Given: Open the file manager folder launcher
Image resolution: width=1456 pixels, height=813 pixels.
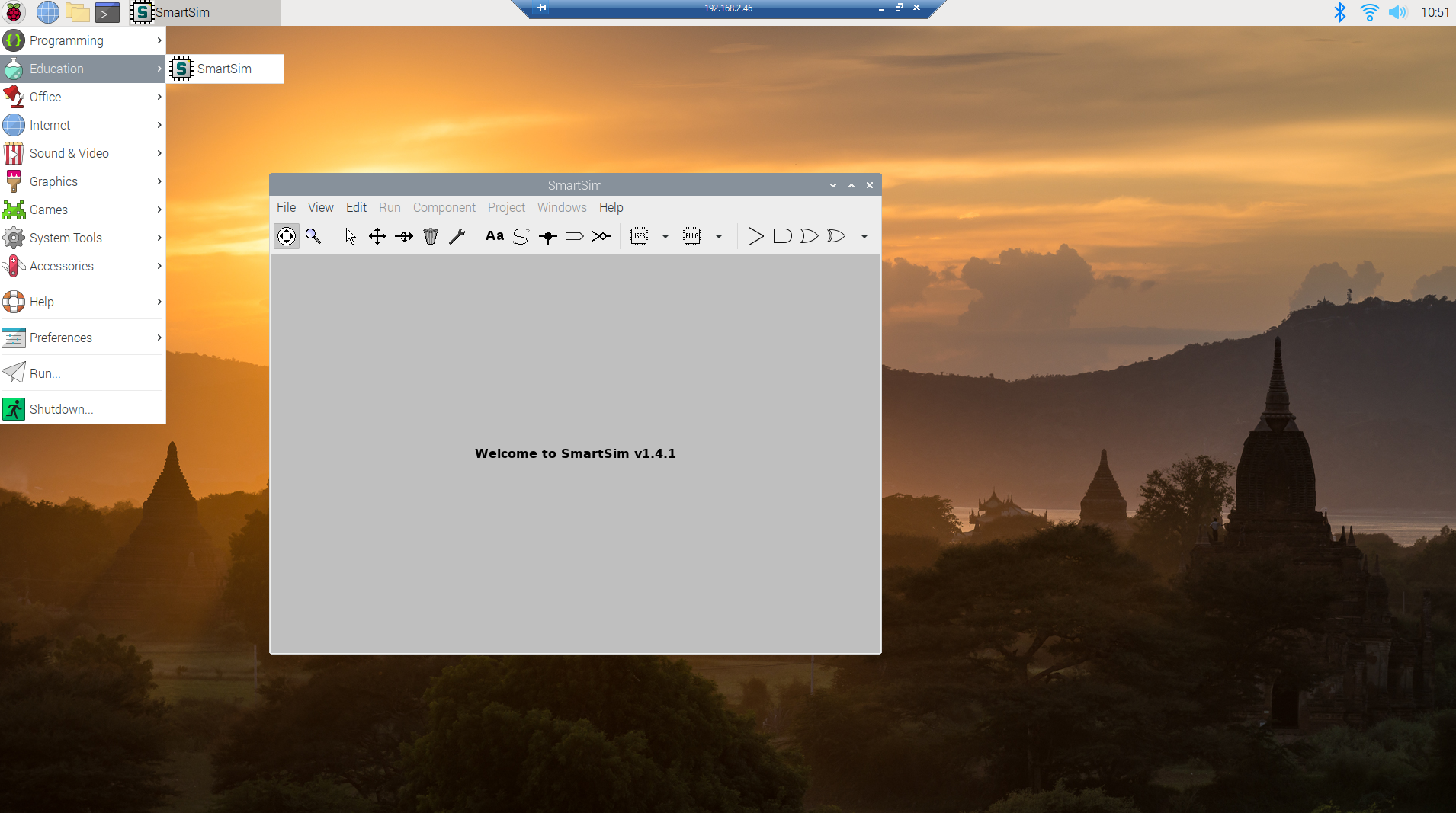Looking at the screenshot, I should point(78,12).
